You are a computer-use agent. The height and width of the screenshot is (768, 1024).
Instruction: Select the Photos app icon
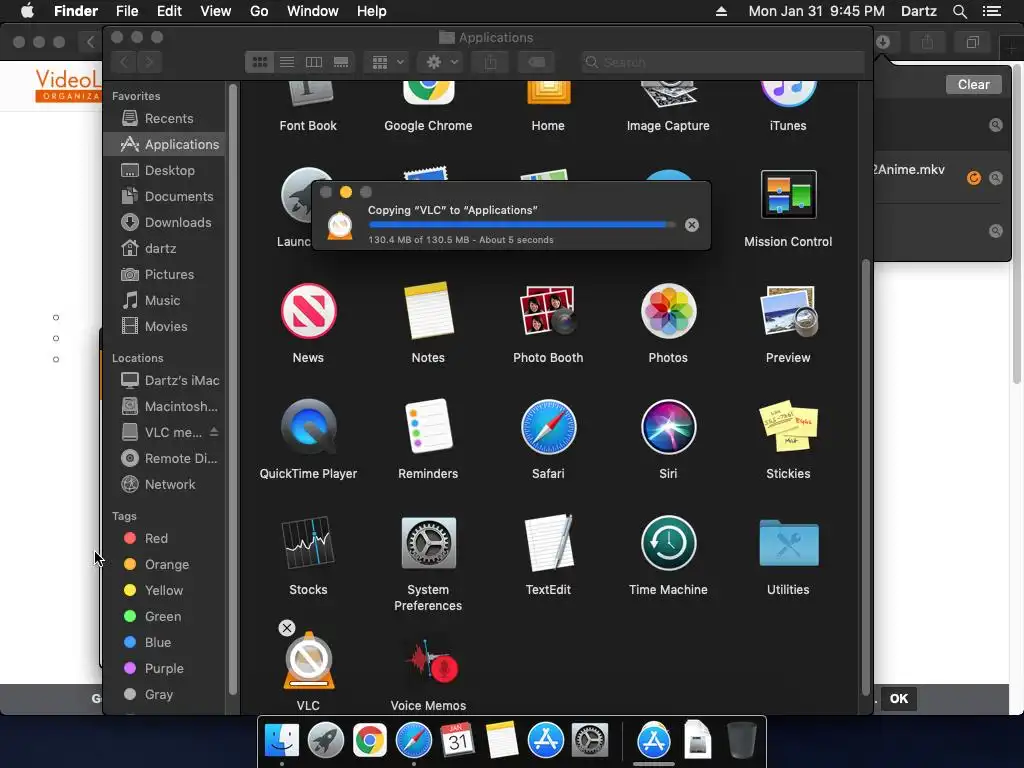click(x=668, y=311)
